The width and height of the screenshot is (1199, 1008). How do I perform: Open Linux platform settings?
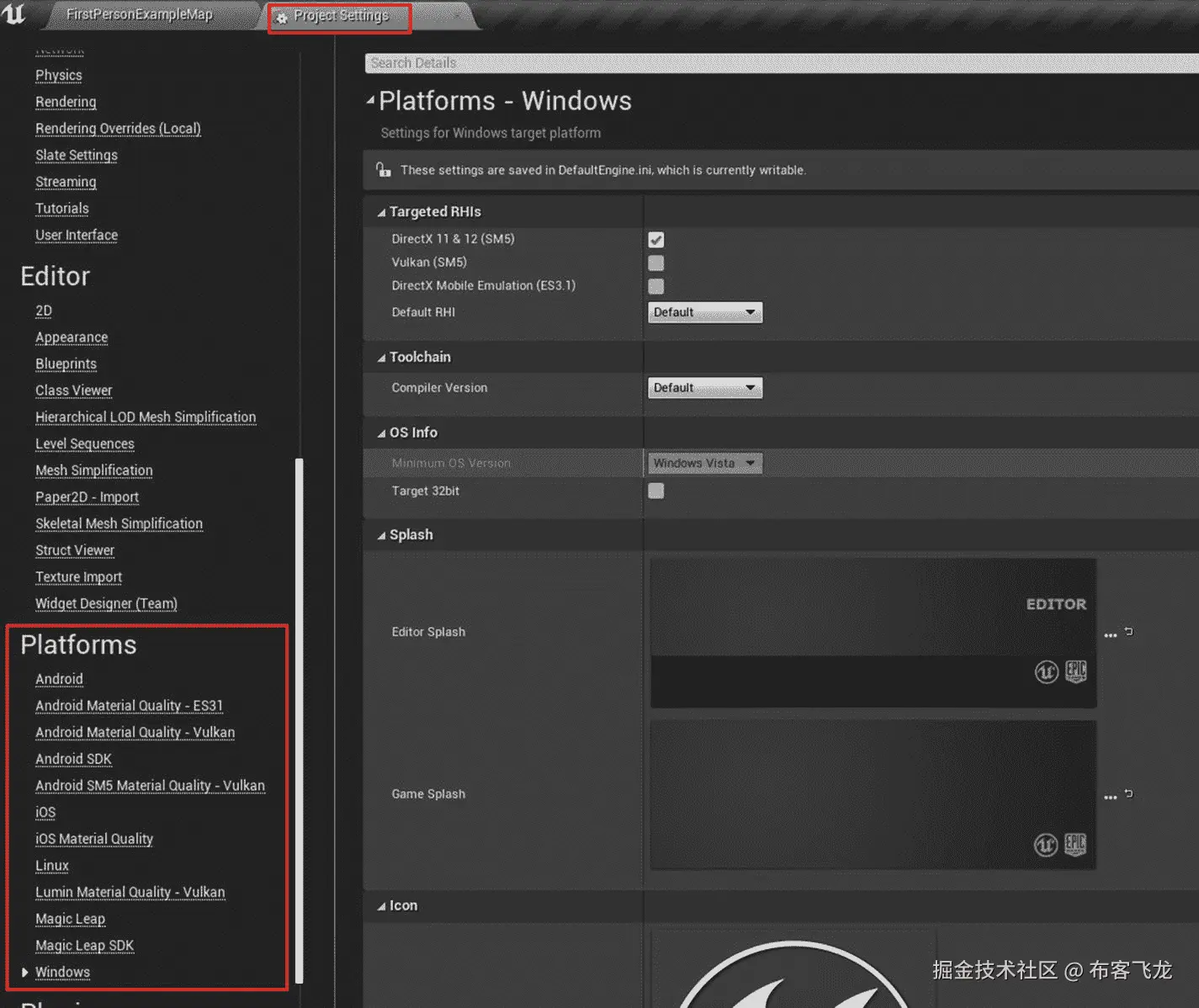pyautogui.click(x=52, y=866)
